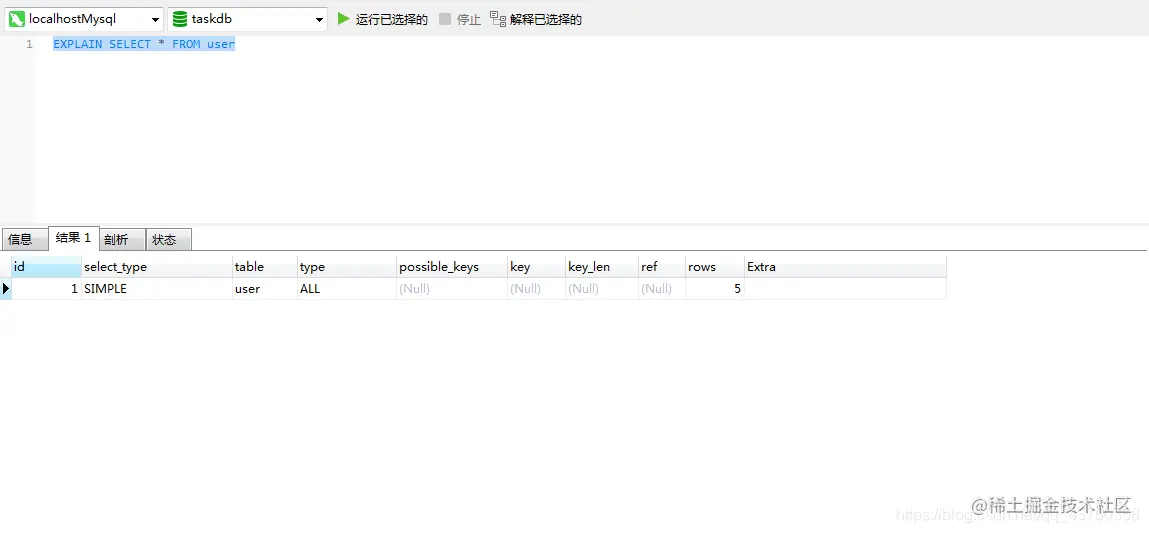Click the key column header
The height and width of the screenshot is (533, 1149).
pos(536,267)
